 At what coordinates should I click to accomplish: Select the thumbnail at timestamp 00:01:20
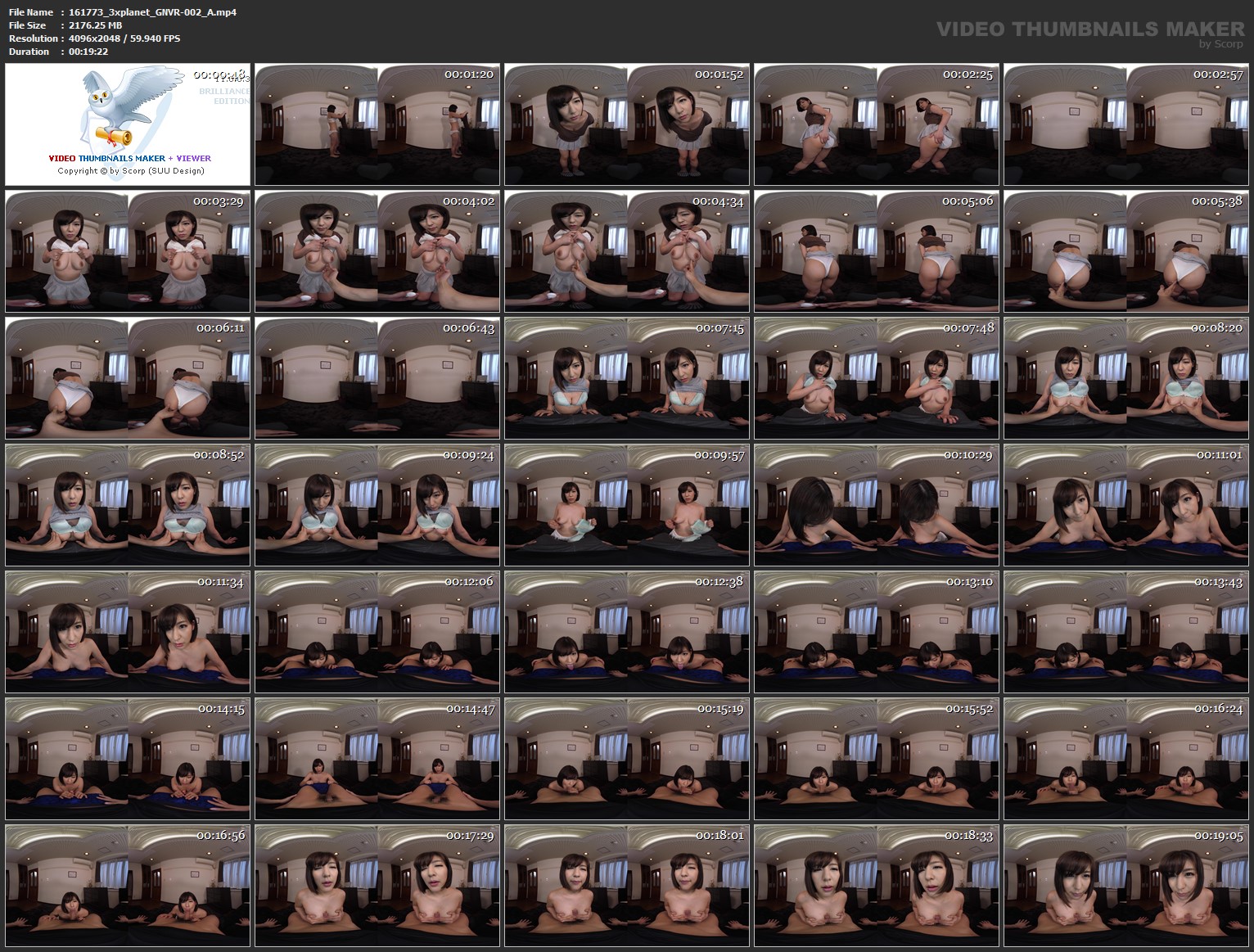coord(377,125)
